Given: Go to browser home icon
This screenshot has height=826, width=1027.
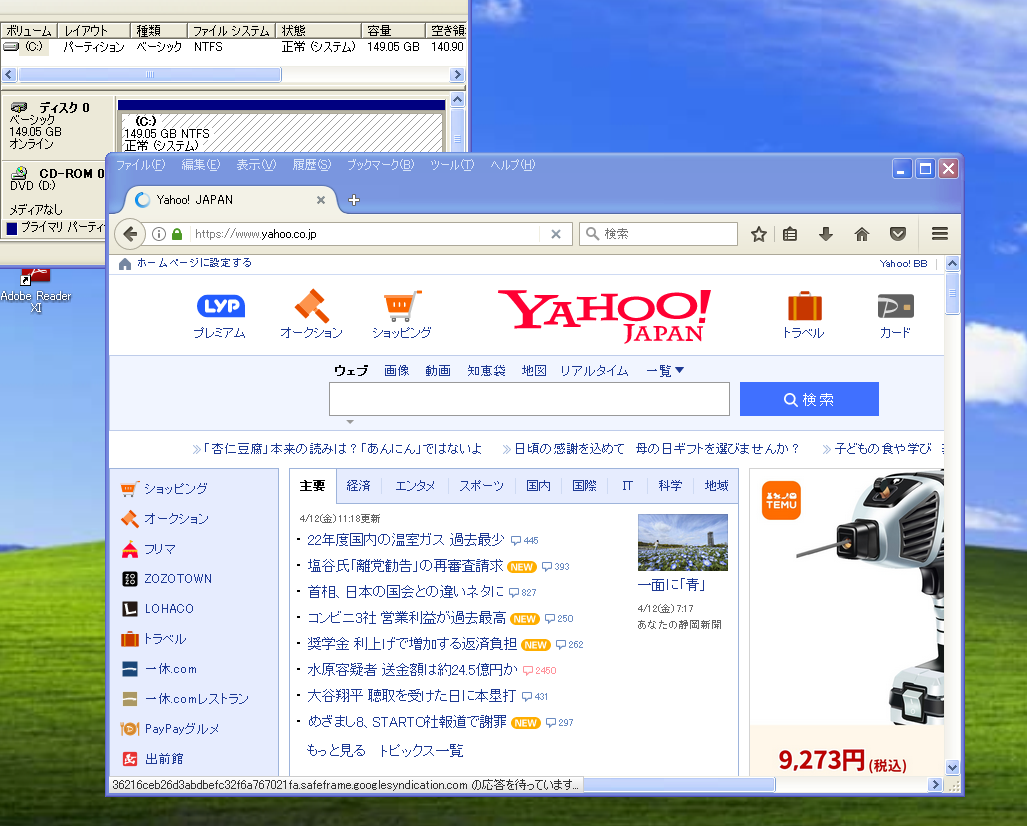Looking at the screenshot, I should tap(862, 234).
